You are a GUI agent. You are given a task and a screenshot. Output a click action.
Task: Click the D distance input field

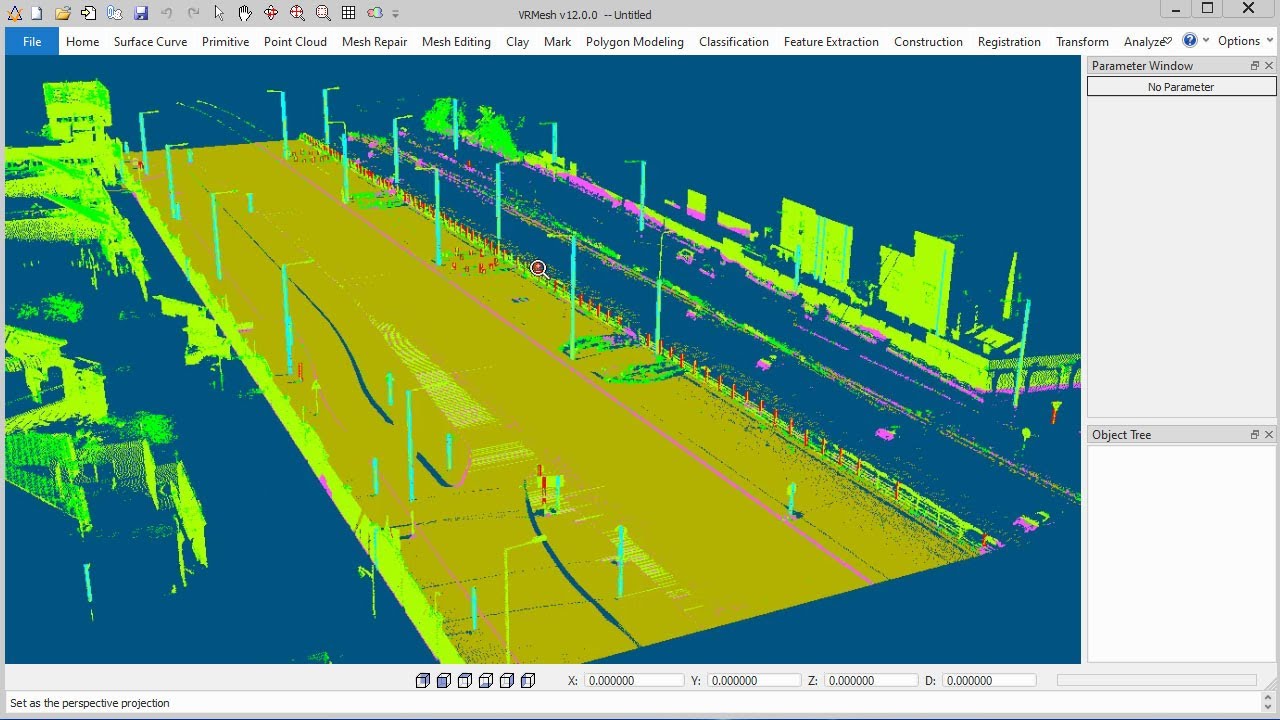pyautogui.click(x=989, y=680)
